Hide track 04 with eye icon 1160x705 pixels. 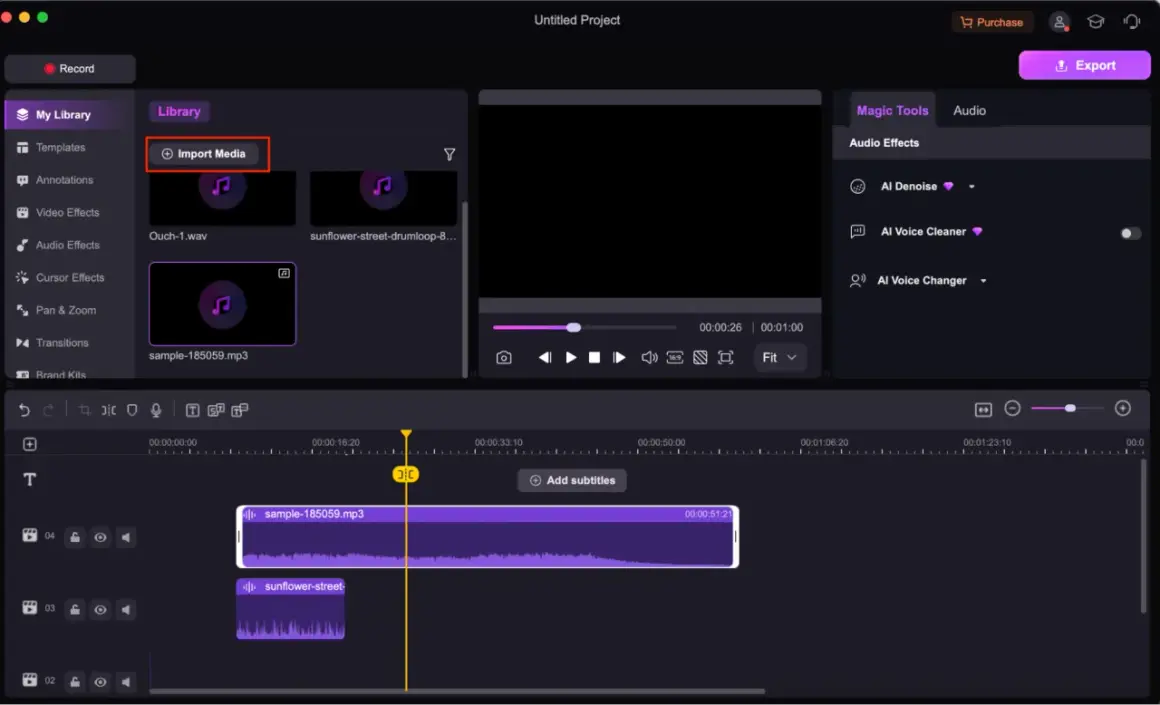point(100,537)
